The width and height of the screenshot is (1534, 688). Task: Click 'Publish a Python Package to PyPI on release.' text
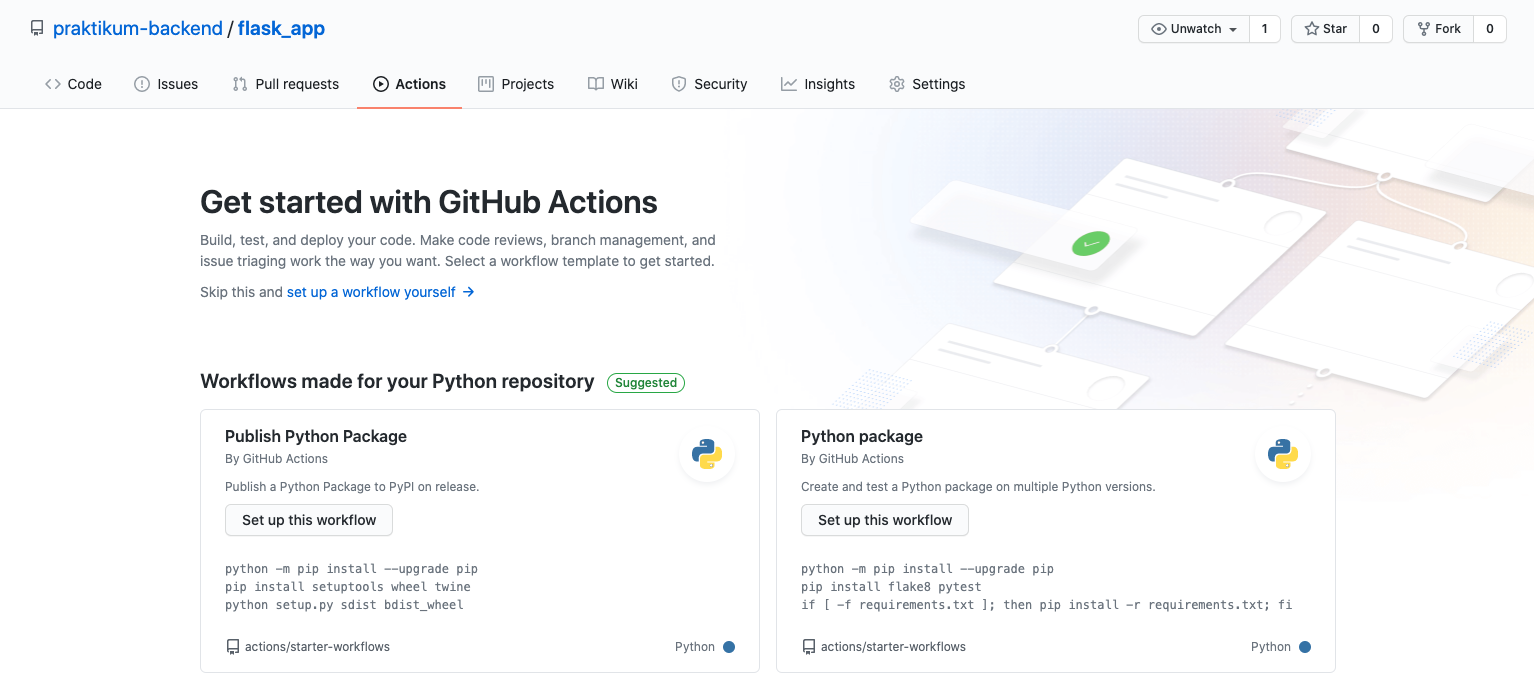point(352,487)
